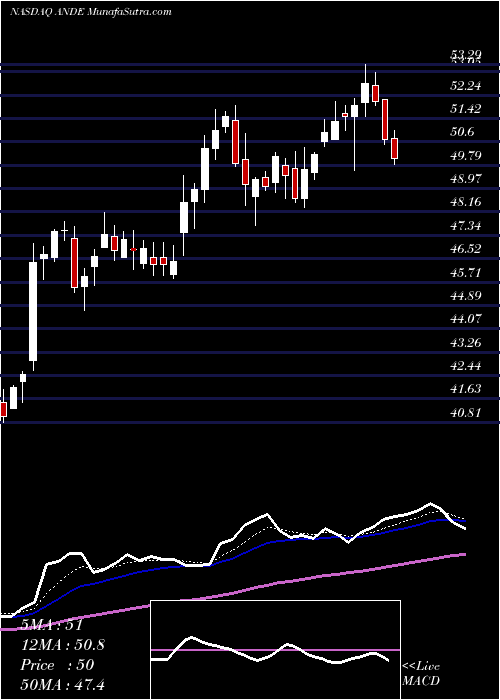The height and width of the screenshot is (700, 500).
Task: Click the 42.44 price label
Action: pyautogui.click(x=465, y=366)
